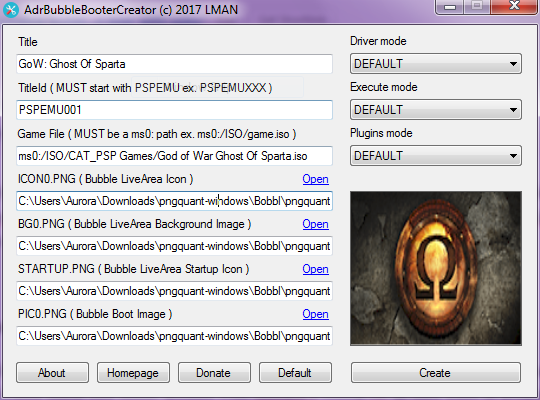
Task: Click the About button
Action: 52,372
